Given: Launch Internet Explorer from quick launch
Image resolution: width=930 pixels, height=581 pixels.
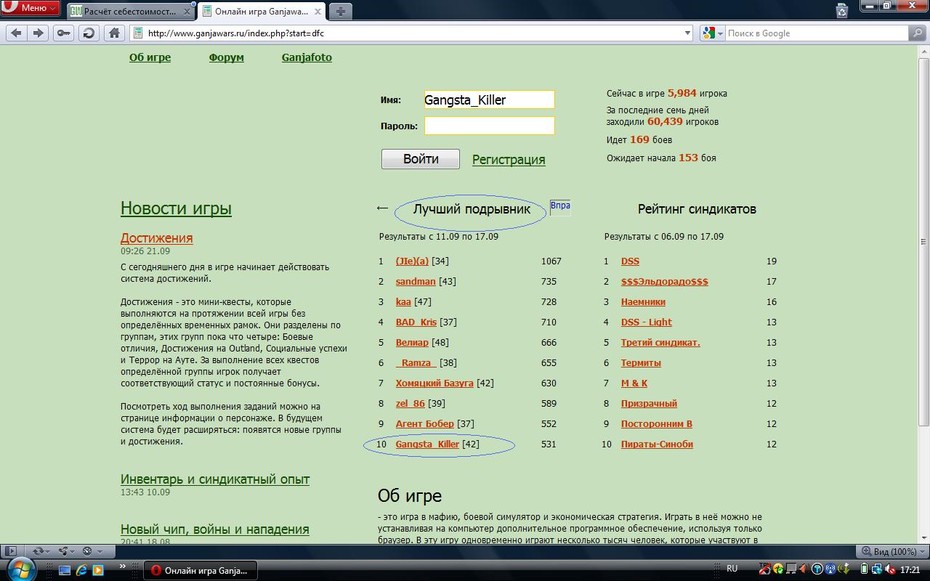Looking at the screenshot, I should coord(82,570).
